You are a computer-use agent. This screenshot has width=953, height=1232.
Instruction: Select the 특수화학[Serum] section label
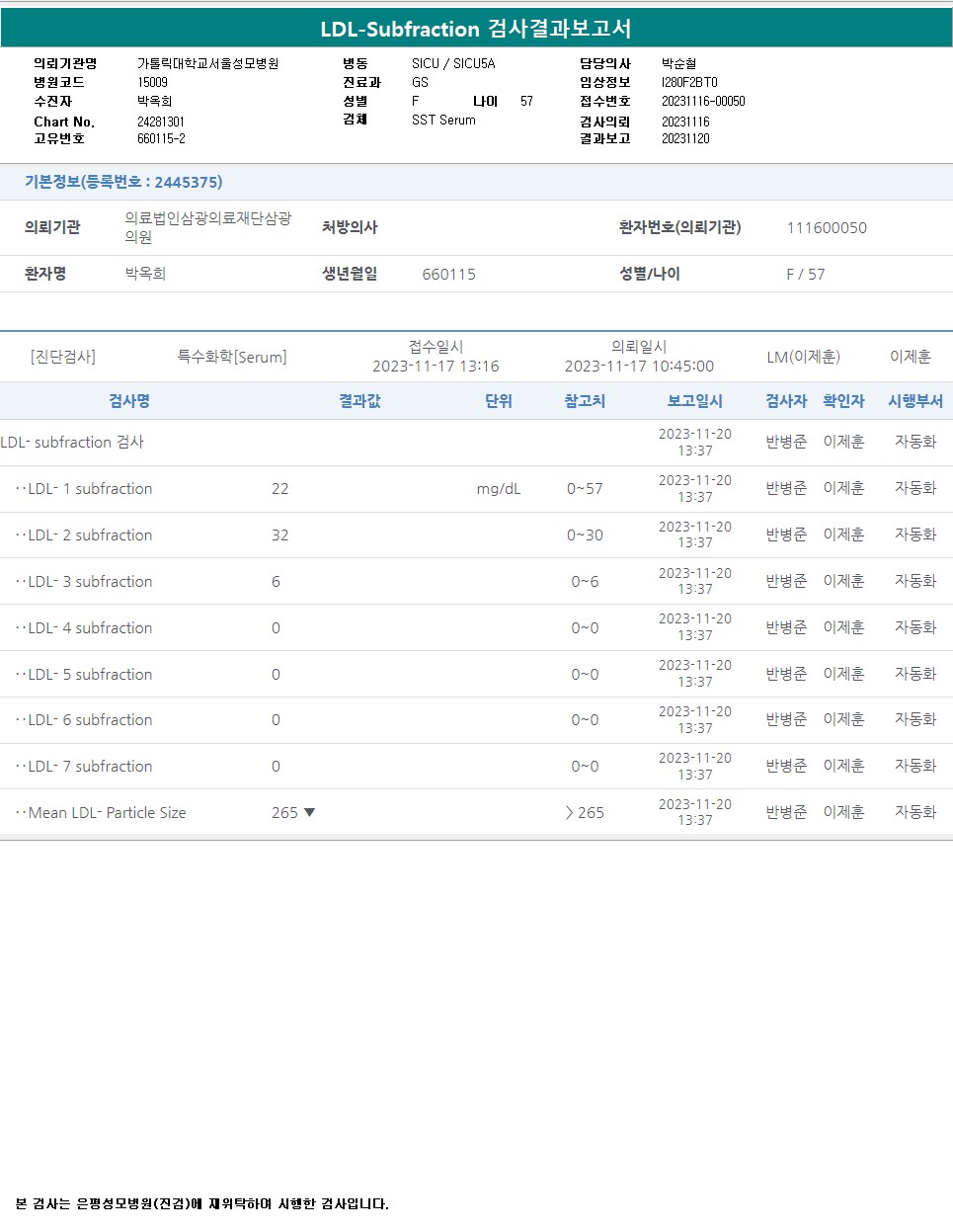point(232,357)
